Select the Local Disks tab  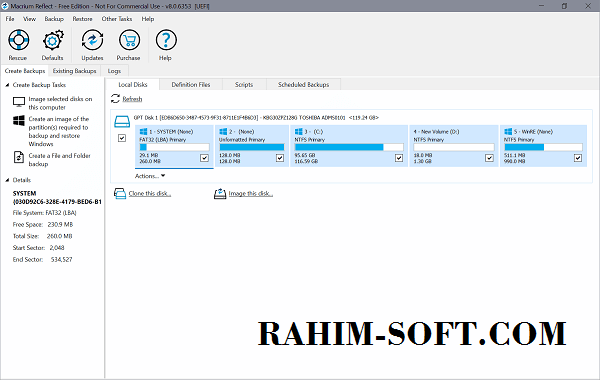click(133, 85)
